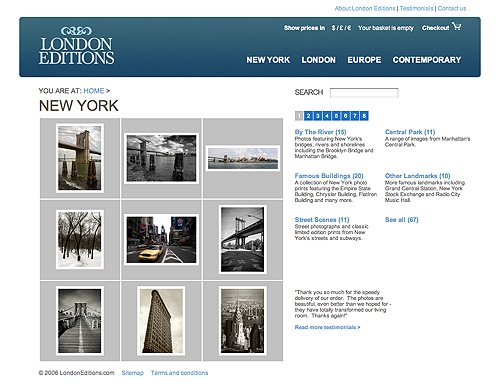
Task: Open the Sitemap footer link
Action: [132, 373]
